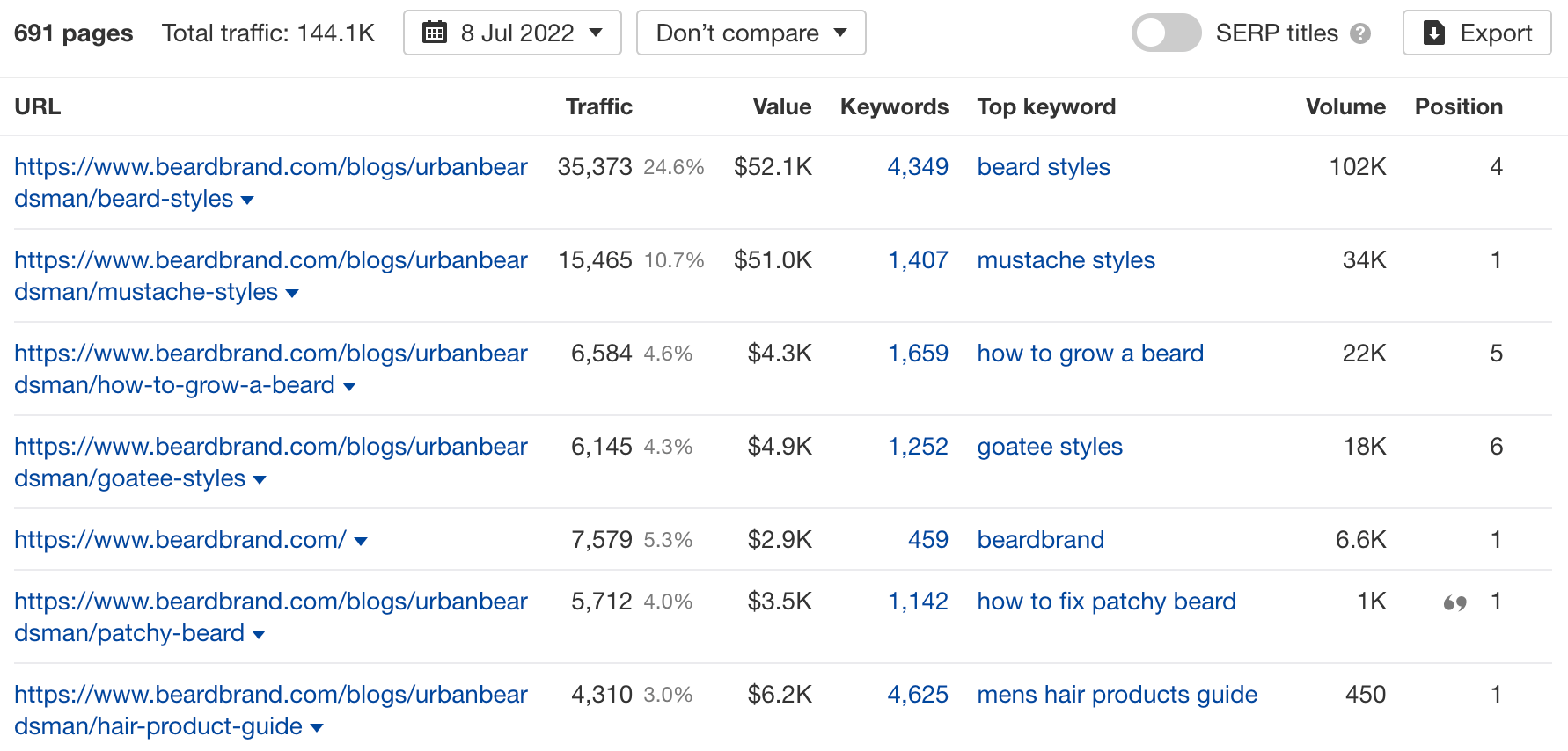The height and width of the screenshot is (751, 1568).
Task: Click the 24.6% traffic share text
Action: pyautogui.click(x=674, y=167)
